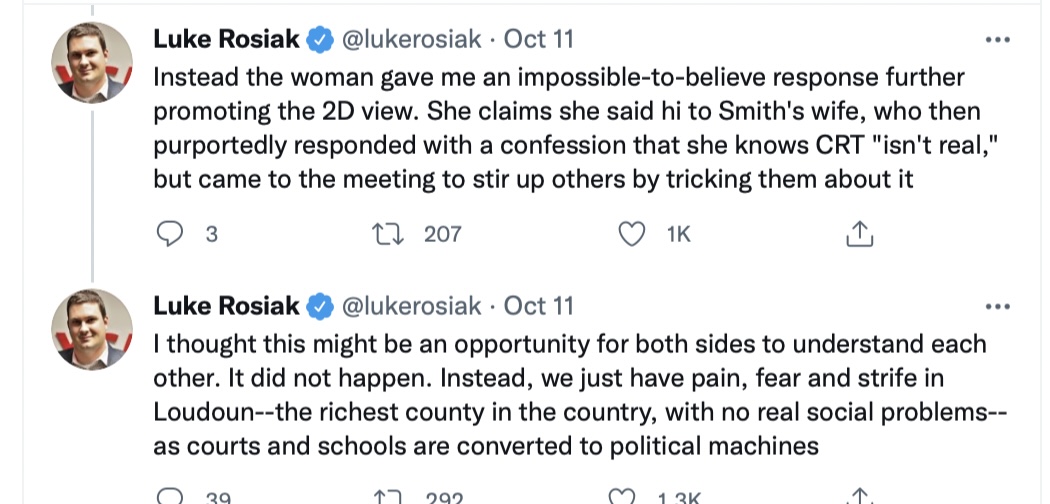Open the profile picture beside the Loudoun tweet
The width and height of the screenshot is (1050, 504).
[92, 329]
